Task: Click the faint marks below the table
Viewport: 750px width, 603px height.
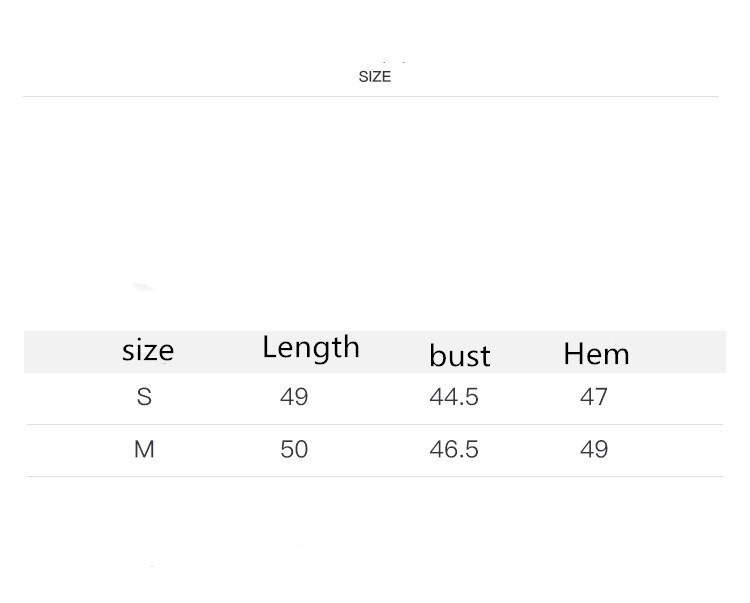Action: pyautogui.click(x=270, y=547)
